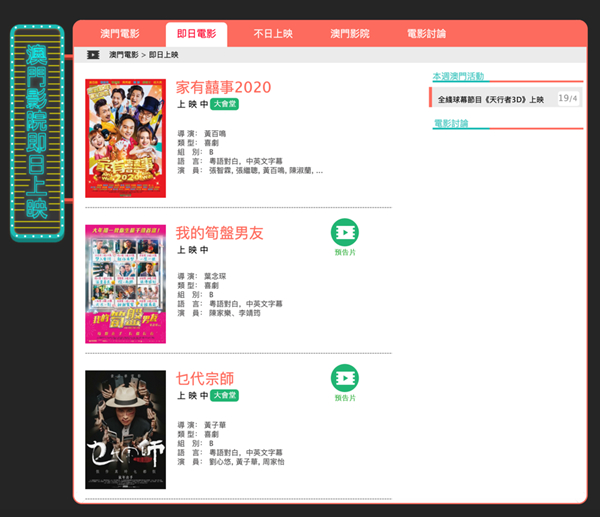
Task: Select the 即日電影 tab
Action: click(x=196, y=34)
